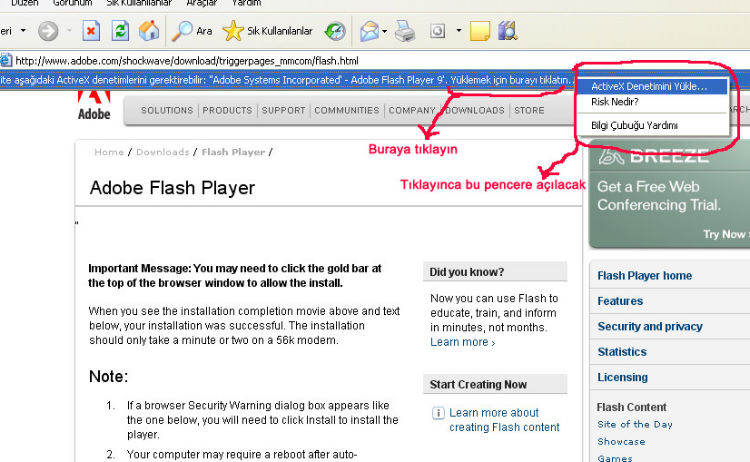This screenshot has height=462, width=750.
Task: Click the Downloads breadcrumb link
Action: [163, 152]
